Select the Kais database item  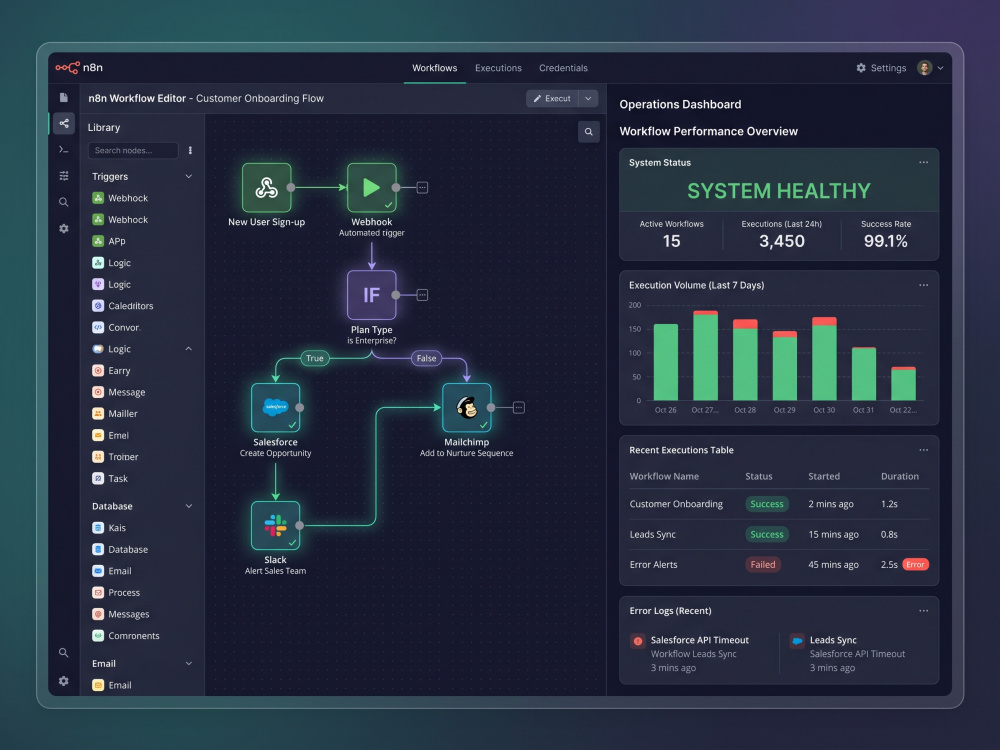[110, 528]
